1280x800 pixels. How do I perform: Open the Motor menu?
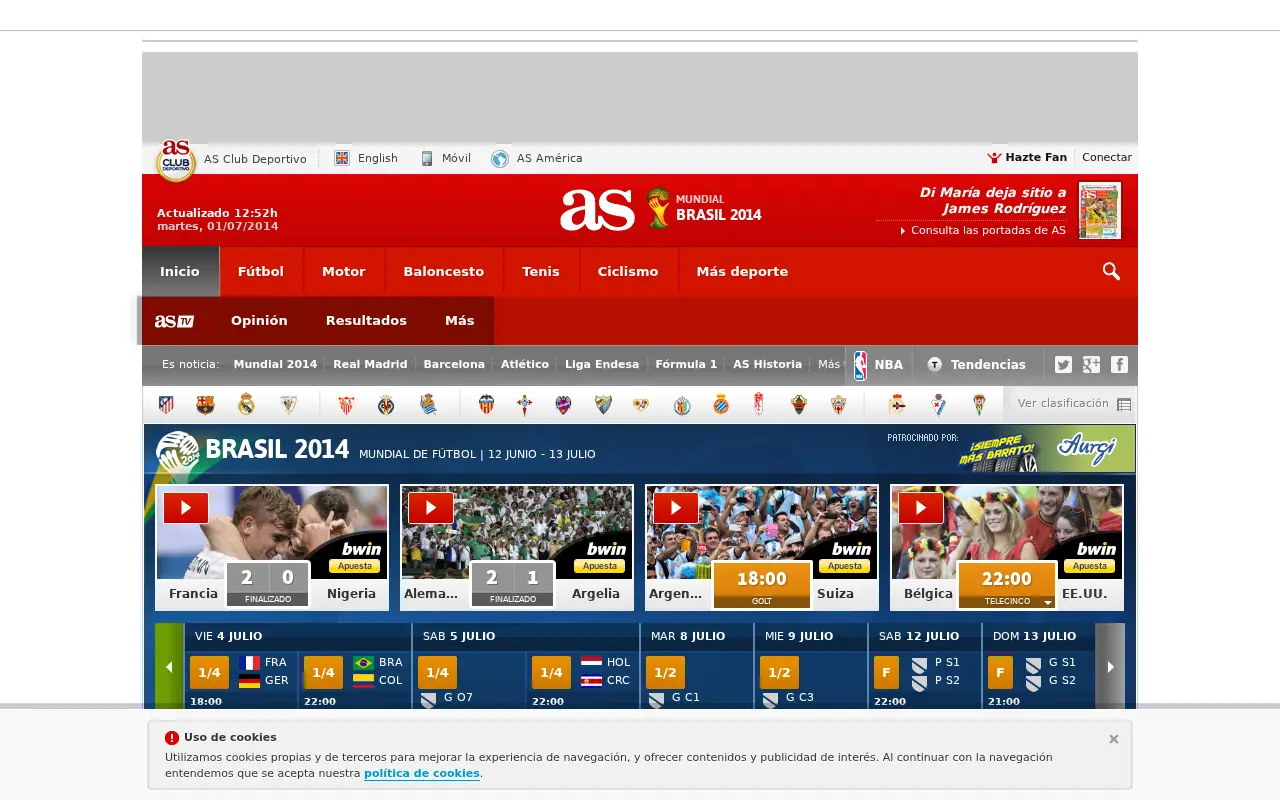point(344,271)
